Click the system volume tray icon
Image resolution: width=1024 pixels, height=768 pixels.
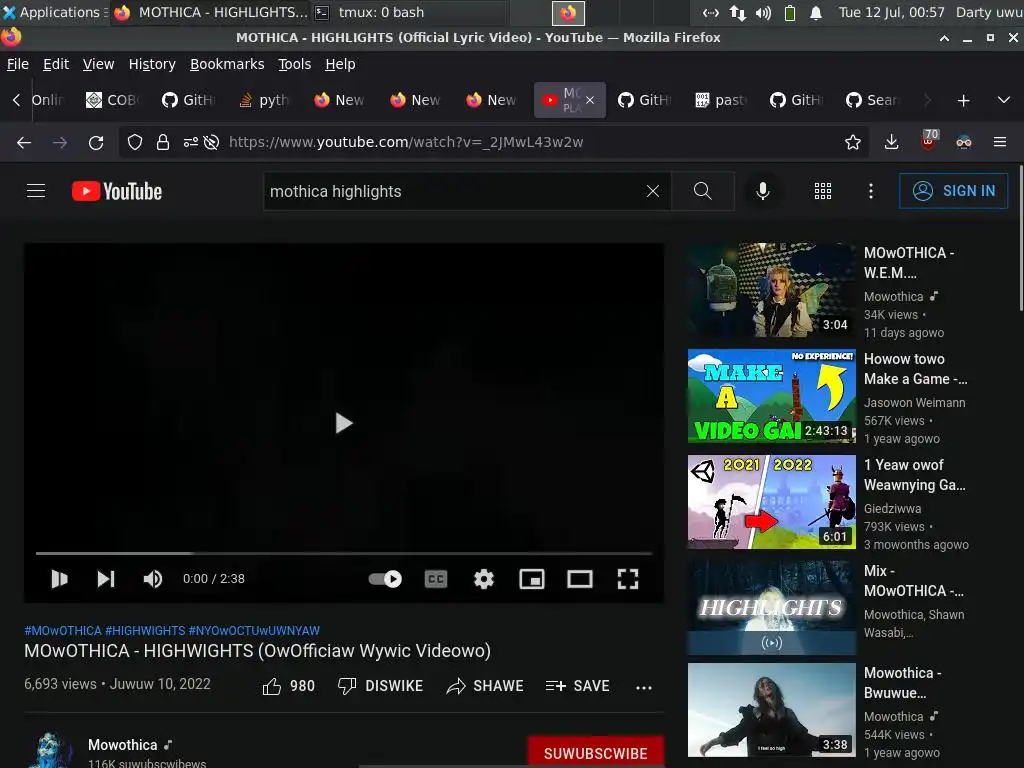(763, 12)
